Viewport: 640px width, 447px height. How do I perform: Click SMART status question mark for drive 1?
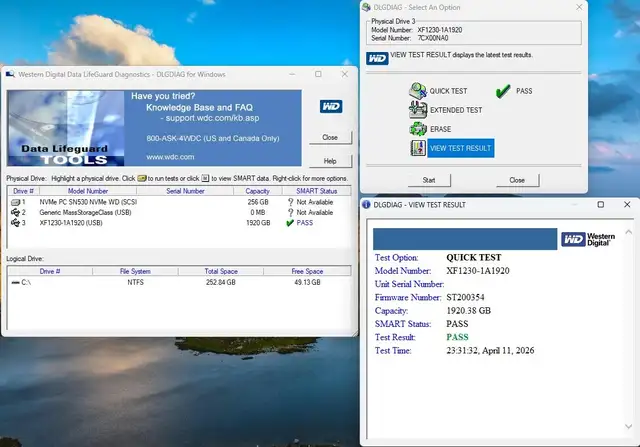coord(291,202)
